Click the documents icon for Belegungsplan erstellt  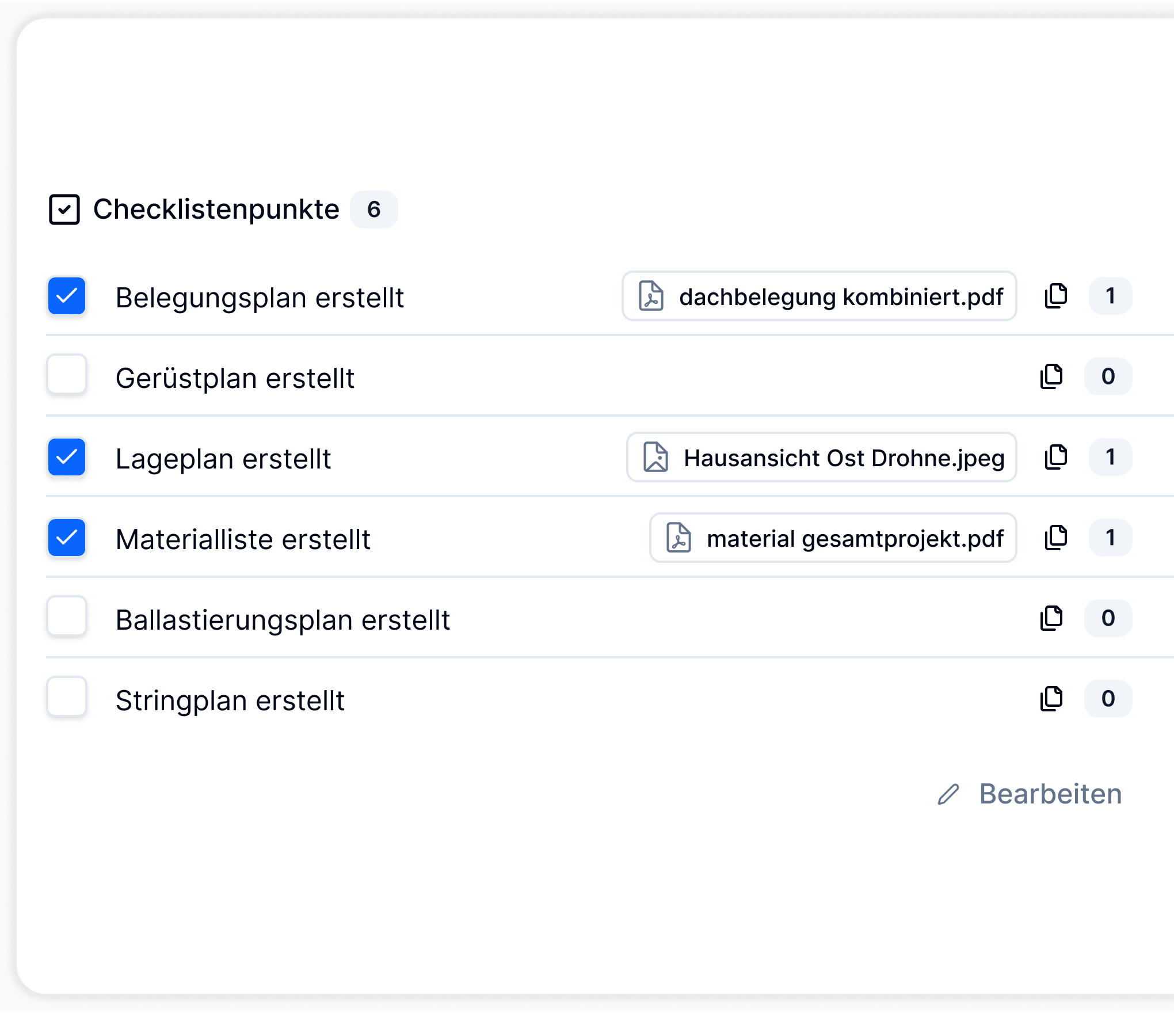[1055, 296]
